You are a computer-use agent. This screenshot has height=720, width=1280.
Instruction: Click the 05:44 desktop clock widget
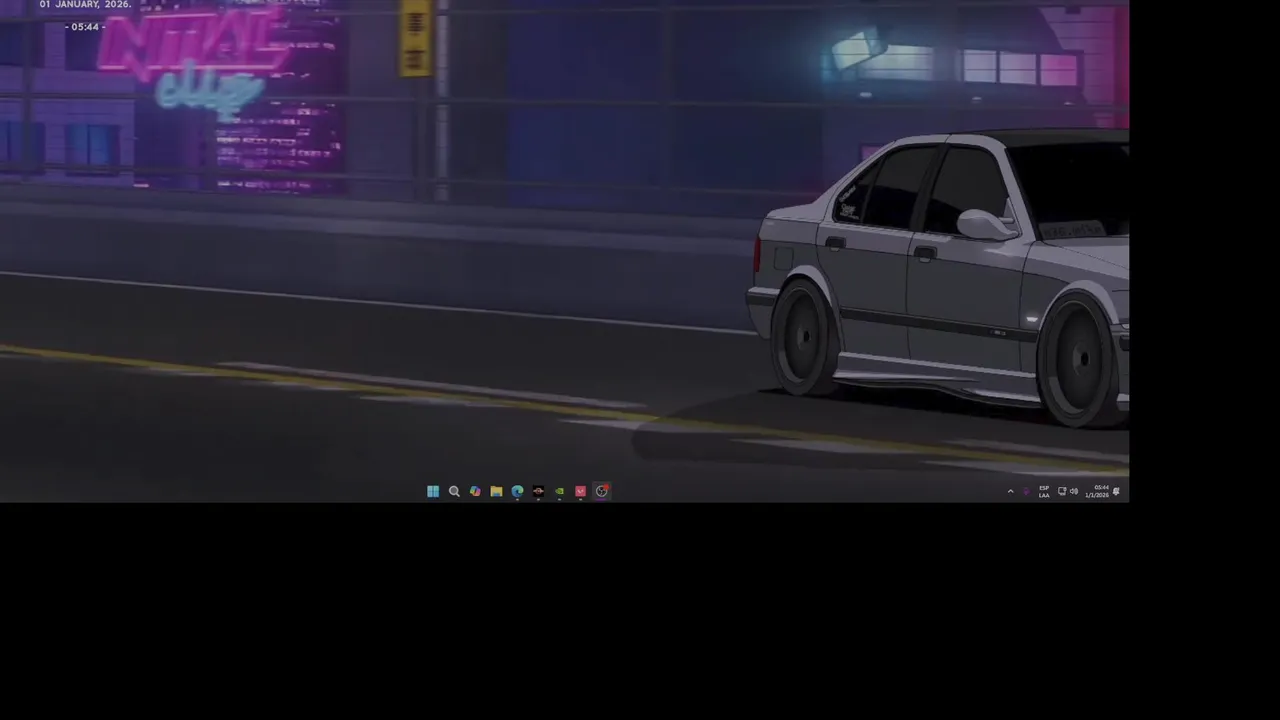coord(86,27)
